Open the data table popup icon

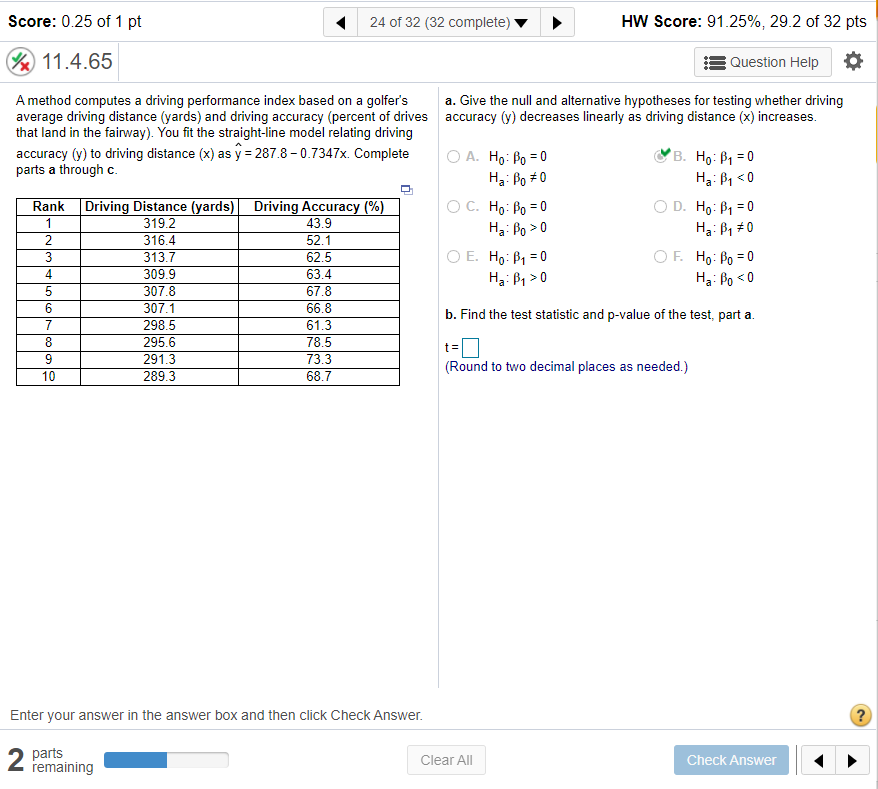point(407,190)
